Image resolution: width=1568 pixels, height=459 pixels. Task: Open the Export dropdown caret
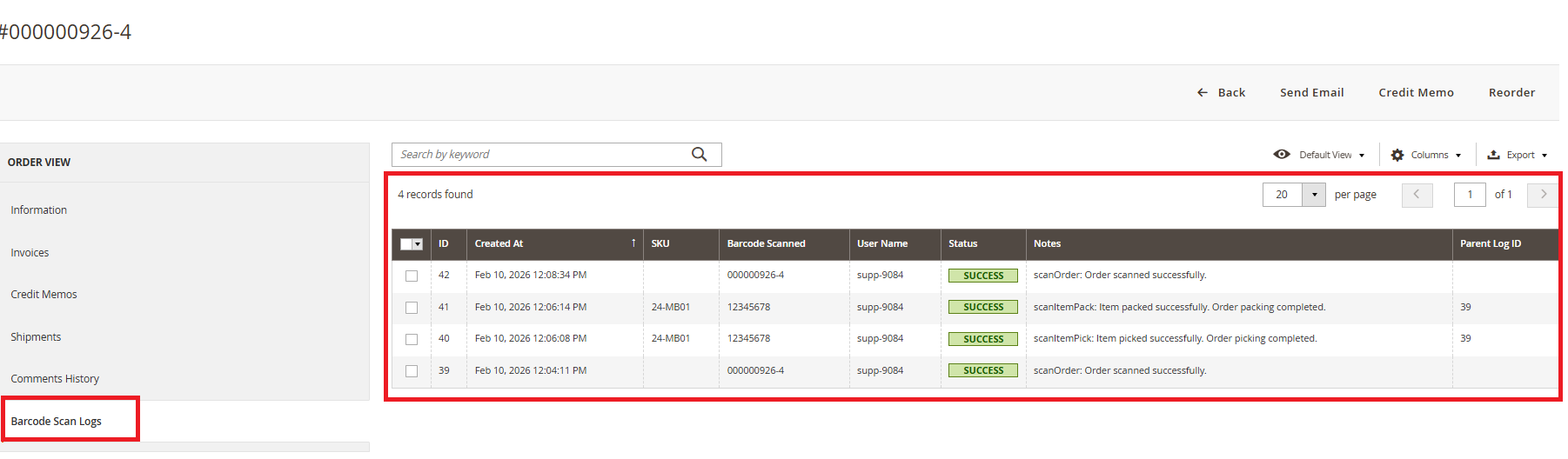(1545, 156)
